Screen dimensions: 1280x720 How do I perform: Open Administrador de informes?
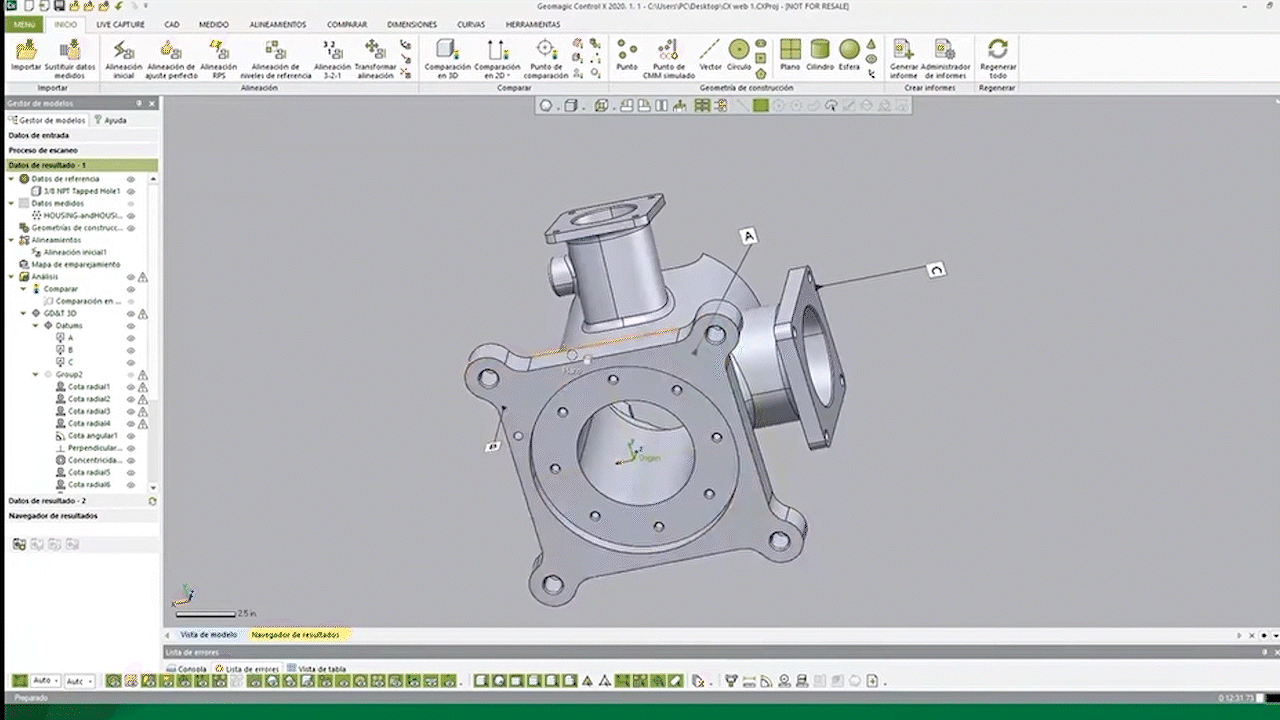(x=944, y=58)
